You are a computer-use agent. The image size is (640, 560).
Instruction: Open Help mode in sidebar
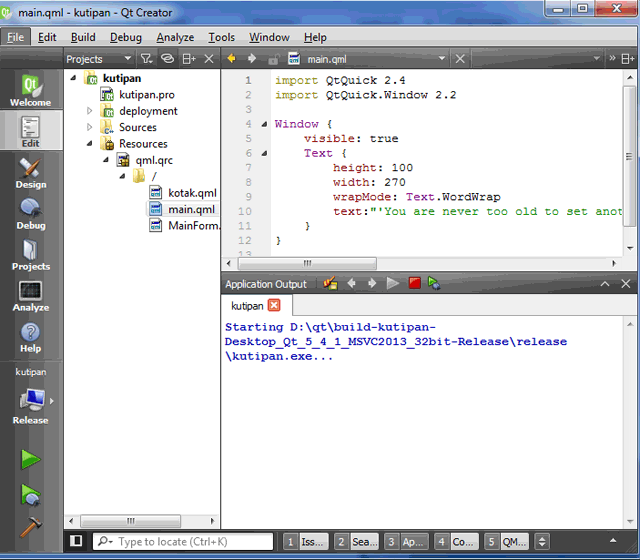[31, 336]
